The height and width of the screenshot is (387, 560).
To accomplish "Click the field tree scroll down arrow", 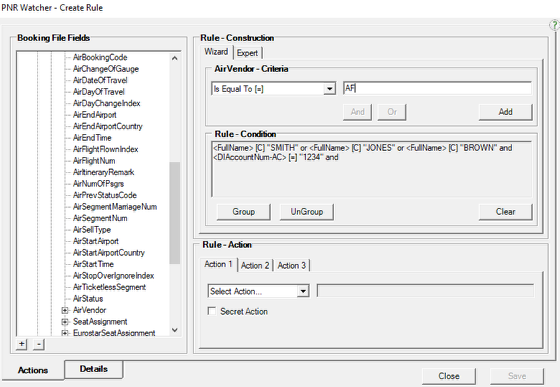I will point(175,330).
